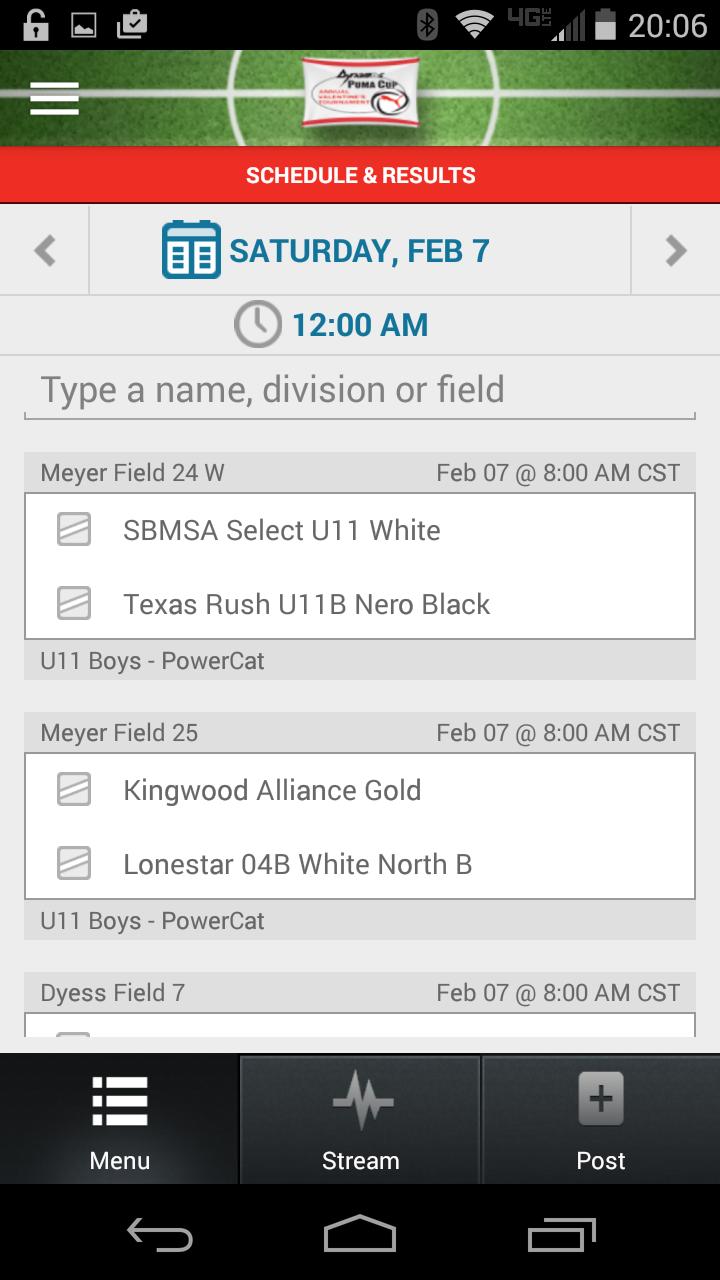Viewport: 720px width, 1280px height.
Task: Tap the Puma Cup tournament logo
Action: click(360, 92)
